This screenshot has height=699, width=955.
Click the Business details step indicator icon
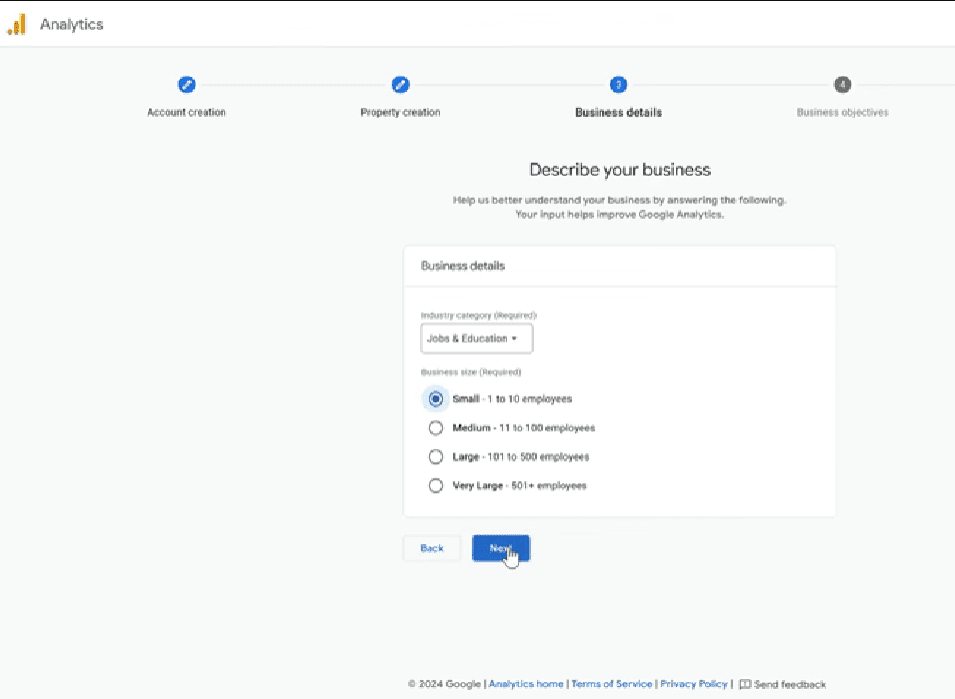point(617,85)
